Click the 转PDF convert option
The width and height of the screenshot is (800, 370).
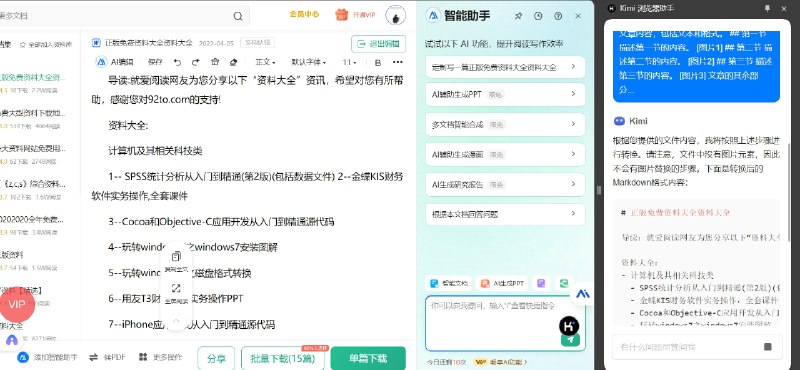pos(107,357)
